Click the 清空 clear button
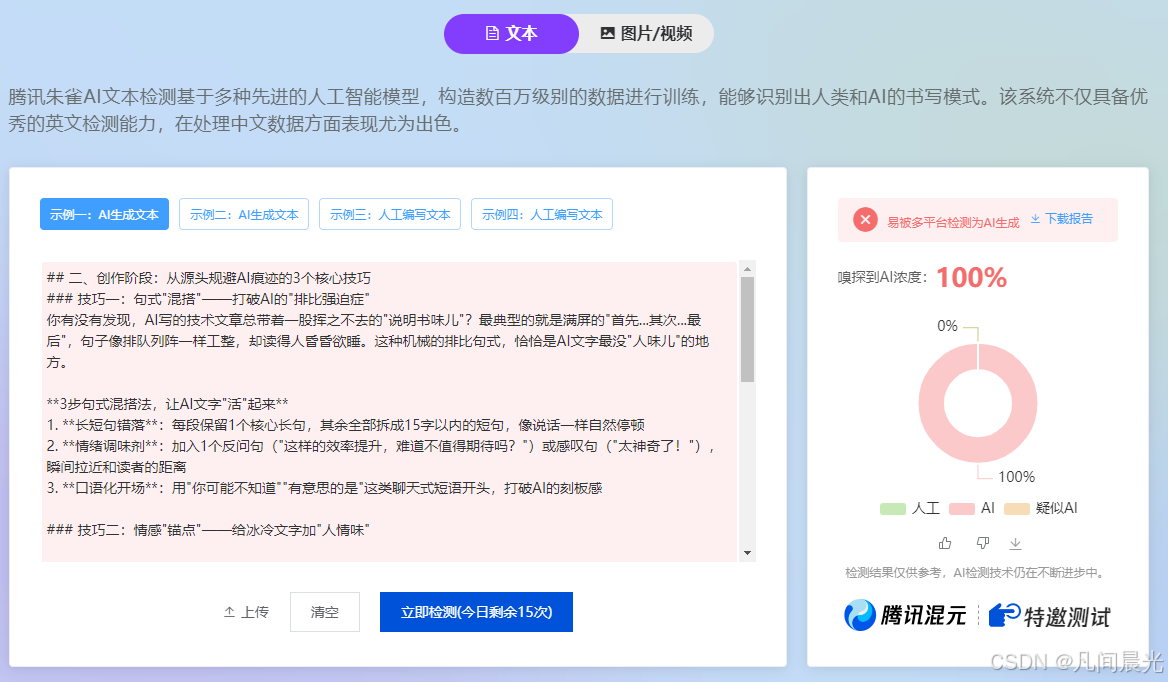Viewport: 1168px width, 682px height. pyautogui.click(x=325, y=612)
